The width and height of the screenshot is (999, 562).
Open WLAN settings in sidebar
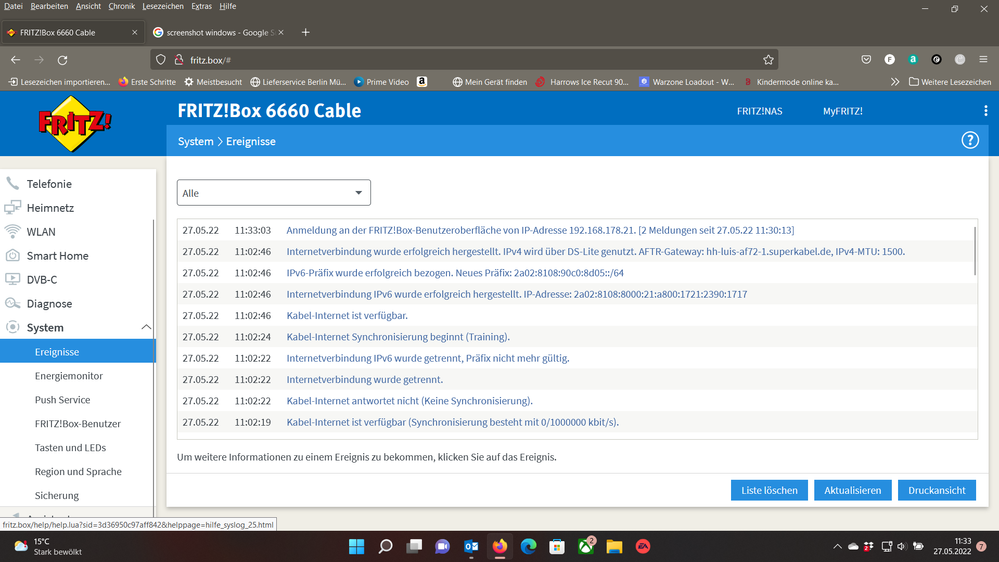coord(41,232)
